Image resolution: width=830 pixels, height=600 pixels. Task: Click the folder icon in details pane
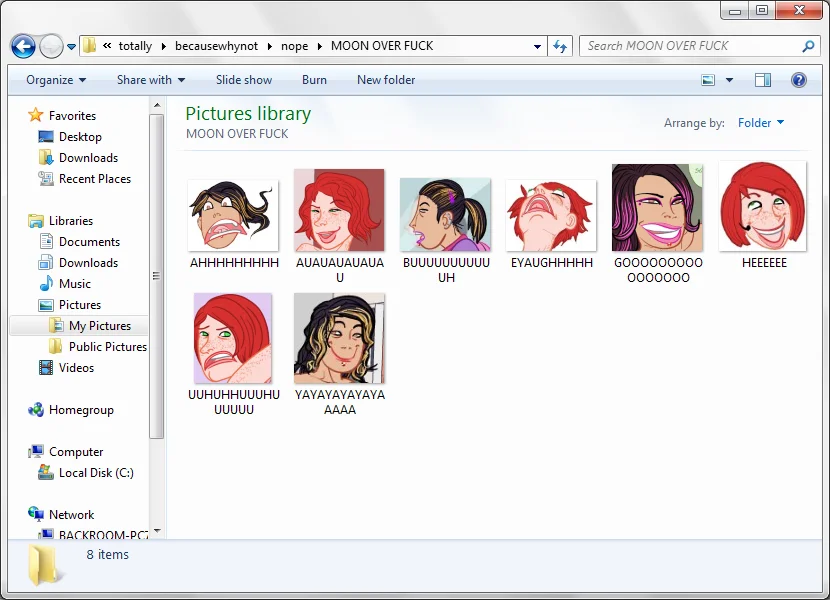pyautogui.click(x=44, y=565)
